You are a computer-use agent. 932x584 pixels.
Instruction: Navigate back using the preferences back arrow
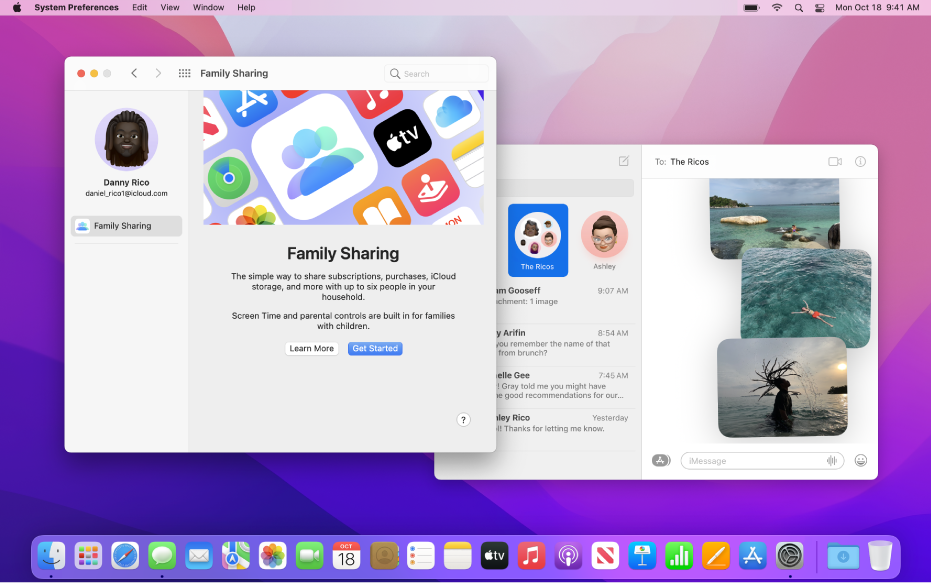pos(134,73)
